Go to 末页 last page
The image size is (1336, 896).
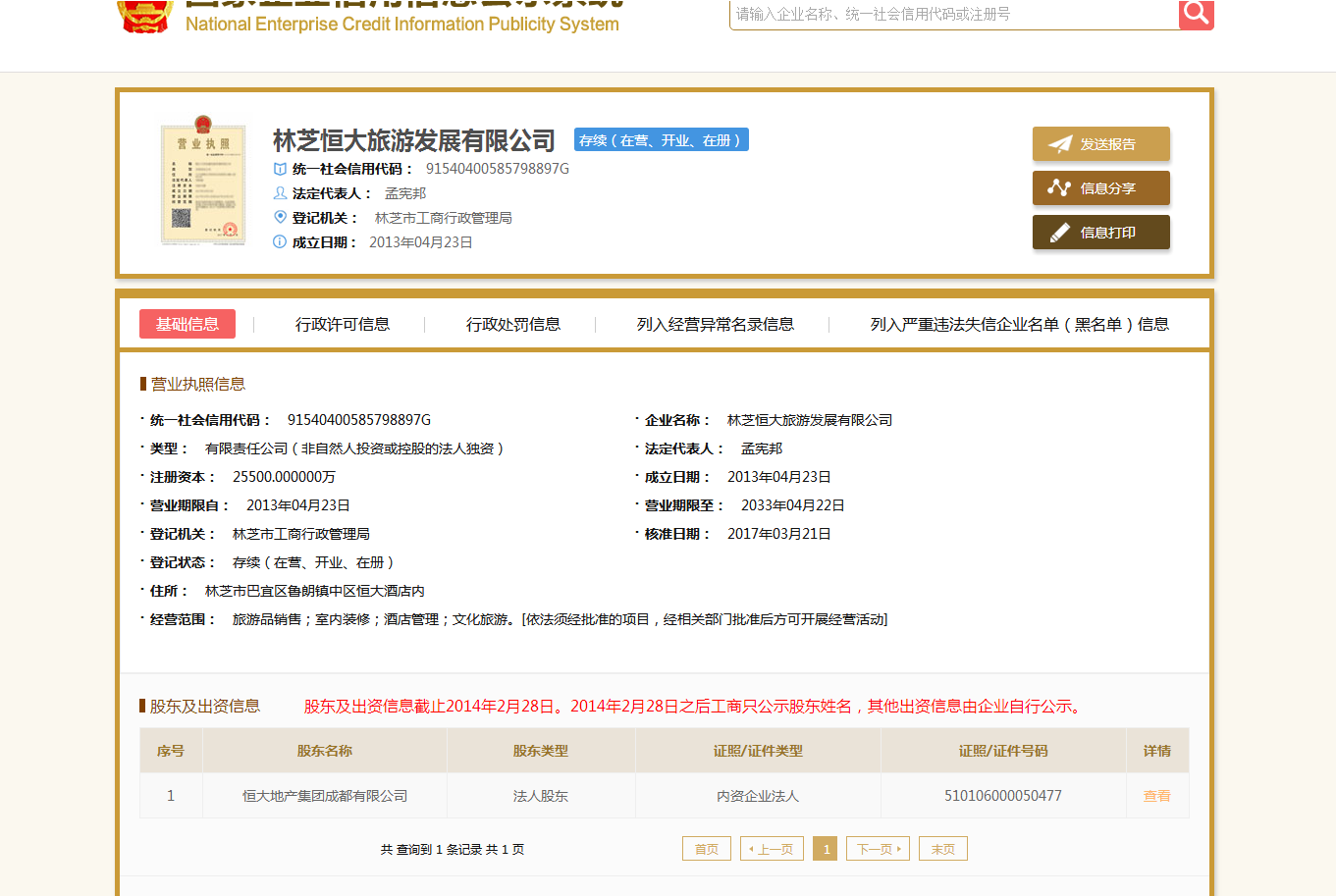coord(942,849)
